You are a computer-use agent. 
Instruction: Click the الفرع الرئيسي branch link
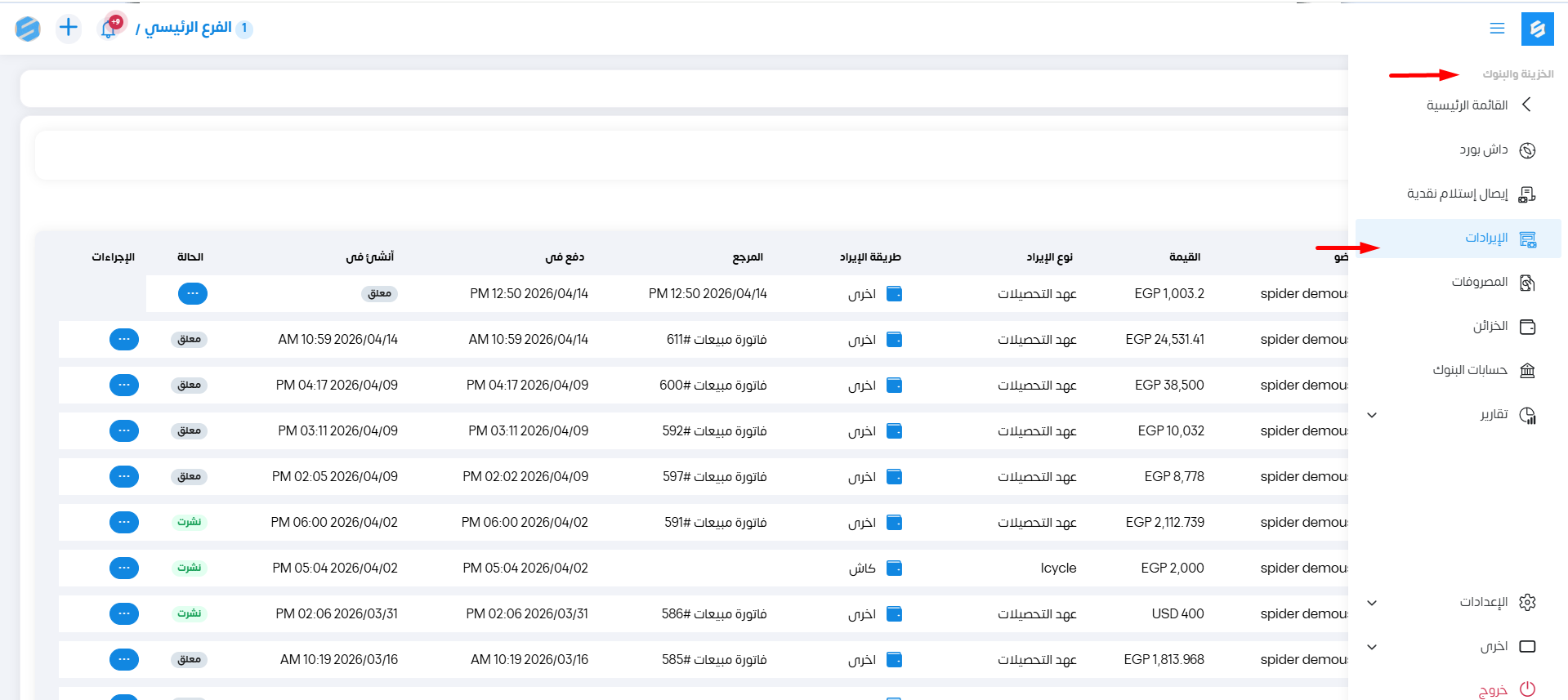click(x=188, y=28)
